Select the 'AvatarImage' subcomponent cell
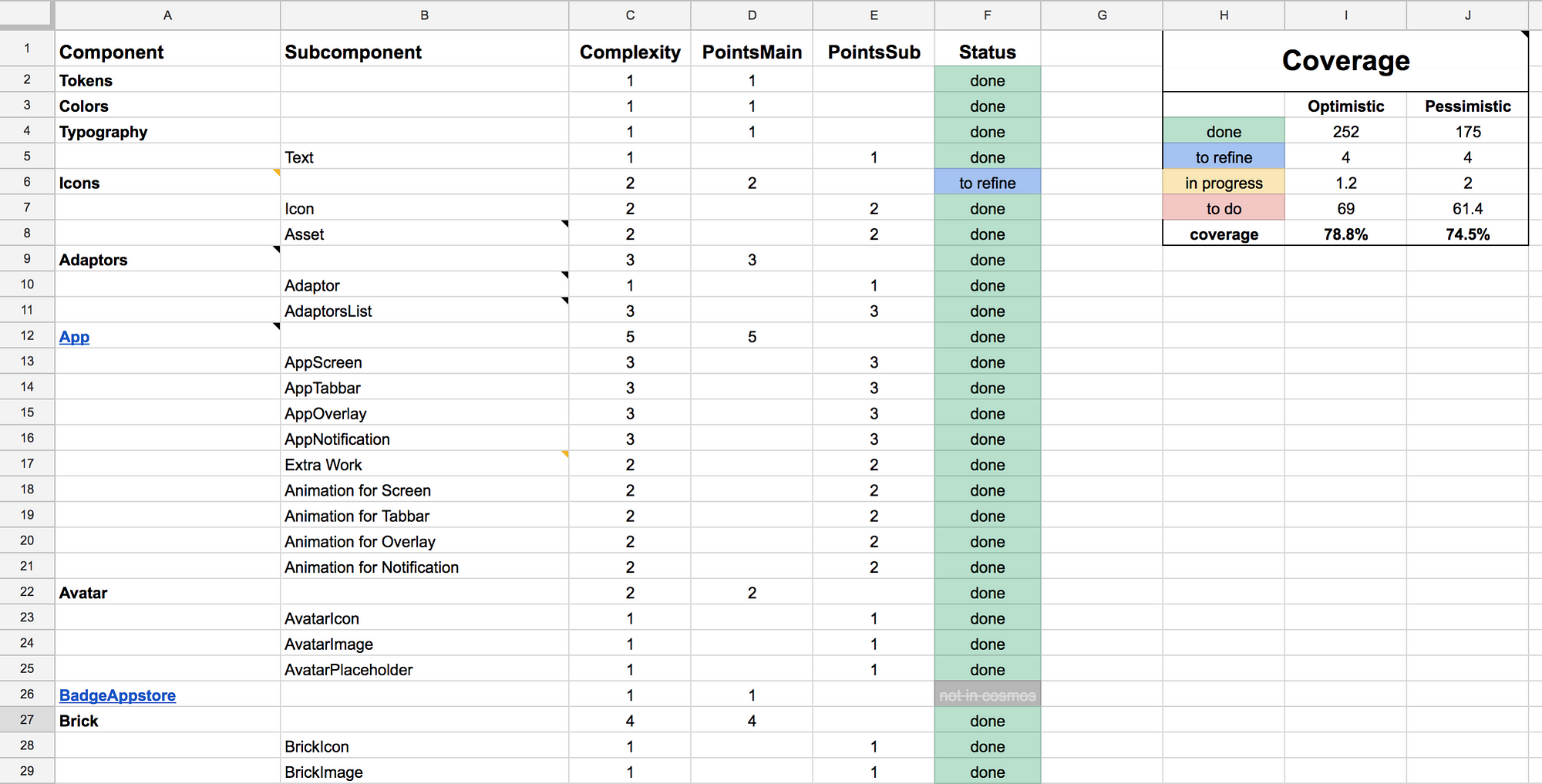The height and width of the screenshot is (784, 1542). (x=425, y=643)
